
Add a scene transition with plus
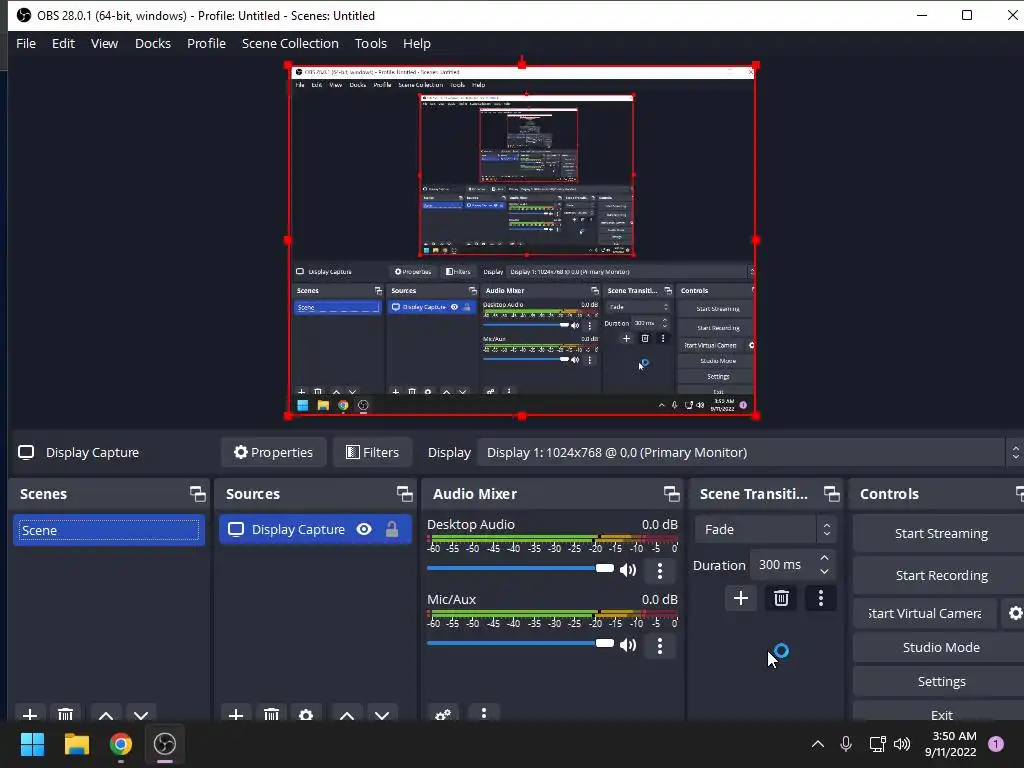741,598
